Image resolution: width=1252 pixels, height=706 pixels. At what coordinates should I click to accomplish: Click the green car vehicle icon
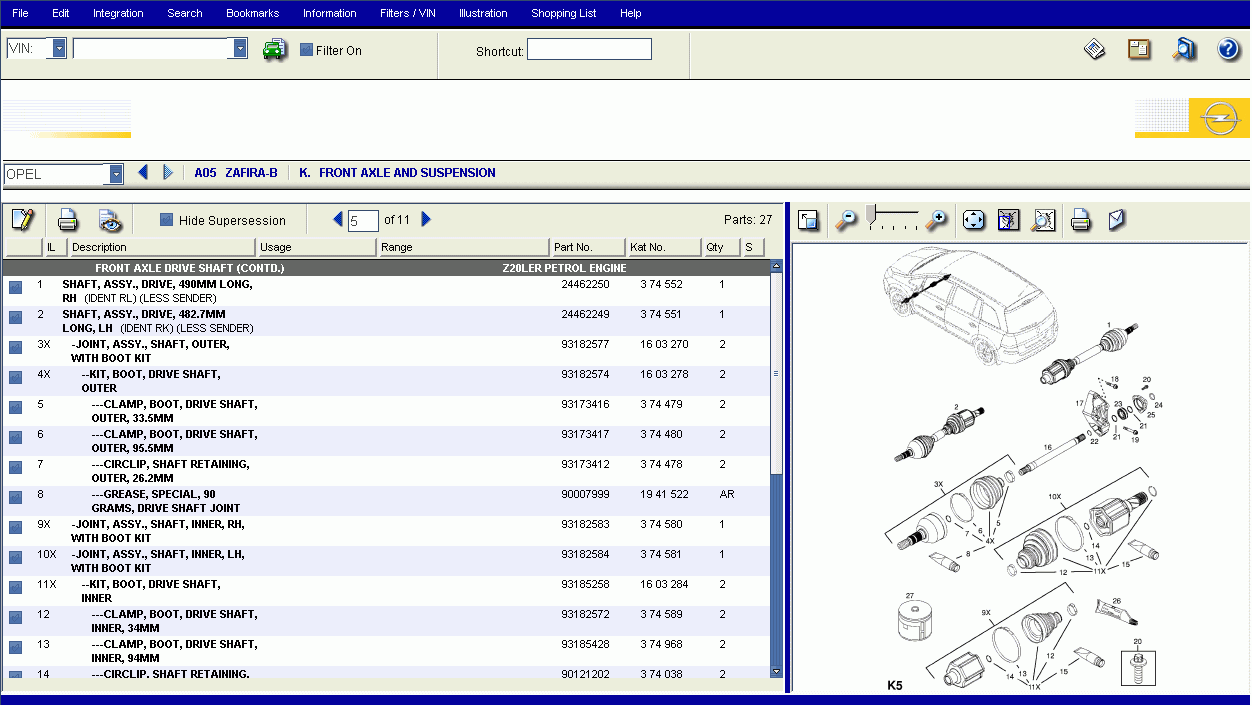(274, 49)
